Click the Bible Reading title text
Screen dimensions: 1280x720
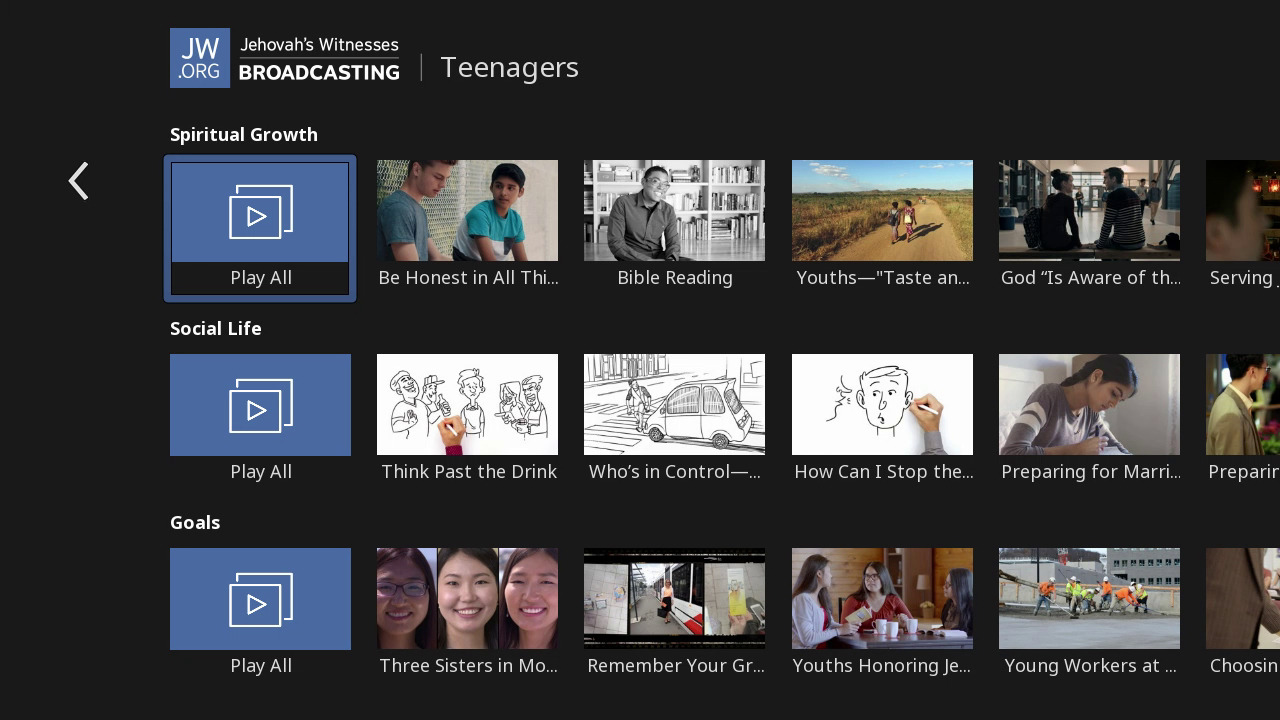pos(674,278)
